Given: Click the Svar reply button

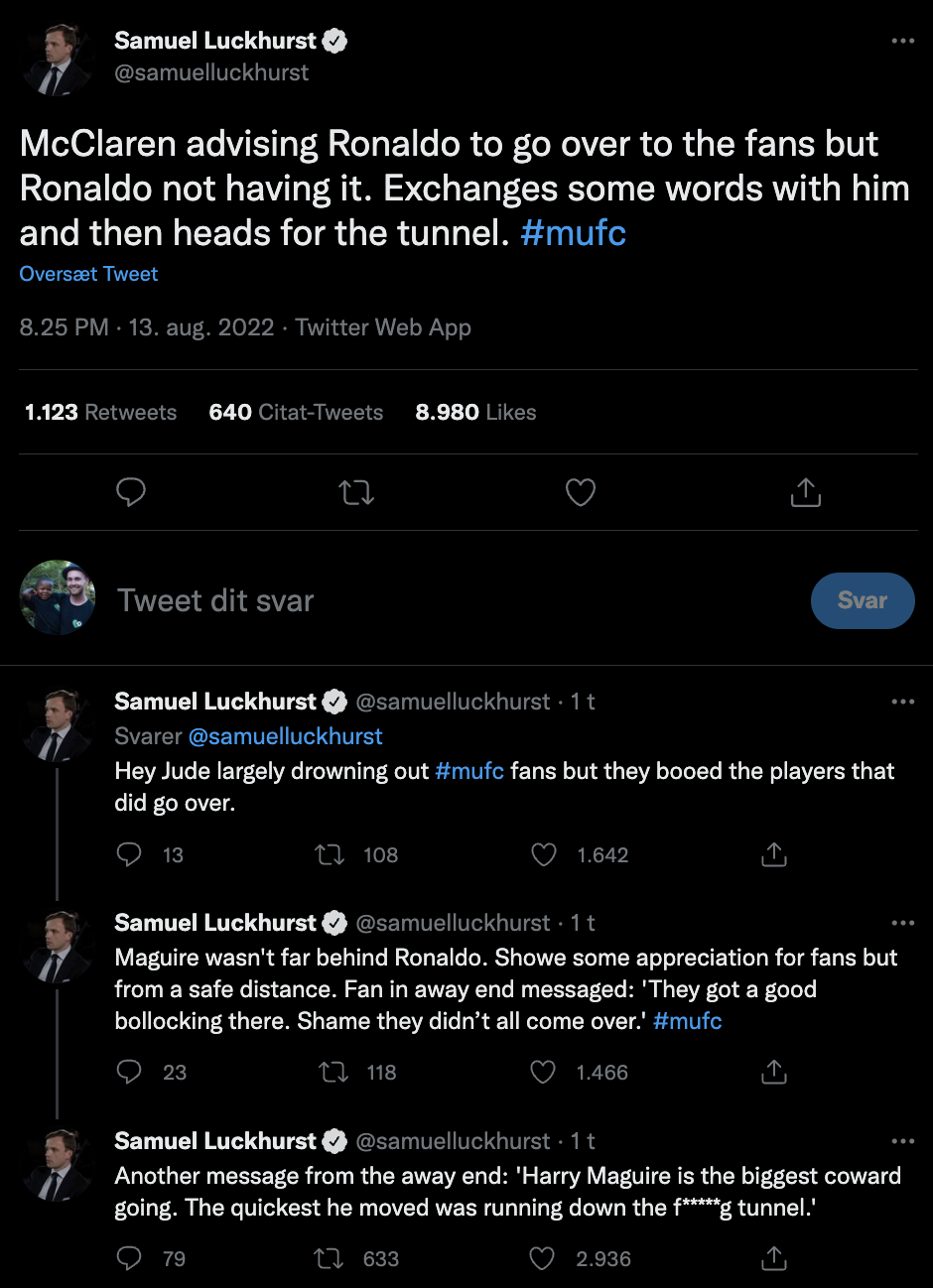Looking at the screenshot, I should click(x=862, y=600).
